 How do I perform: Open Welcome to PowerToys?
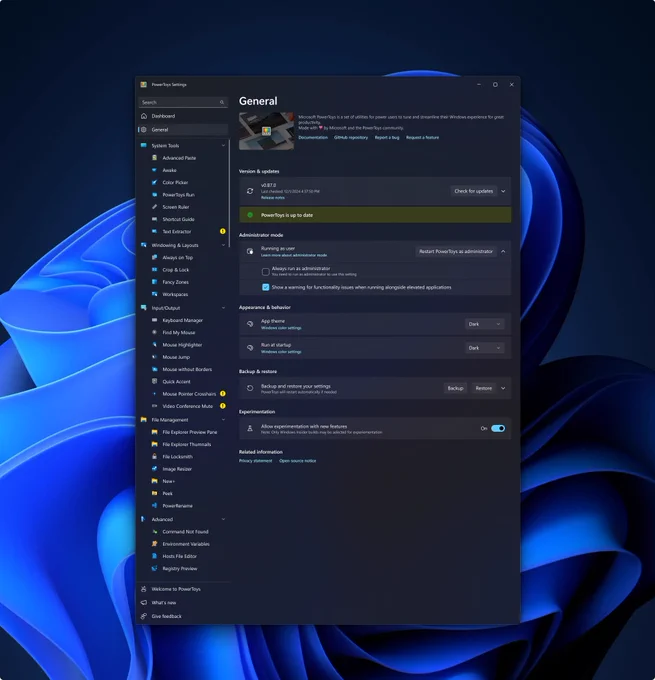pyautogui.click(x=183, y=589)
